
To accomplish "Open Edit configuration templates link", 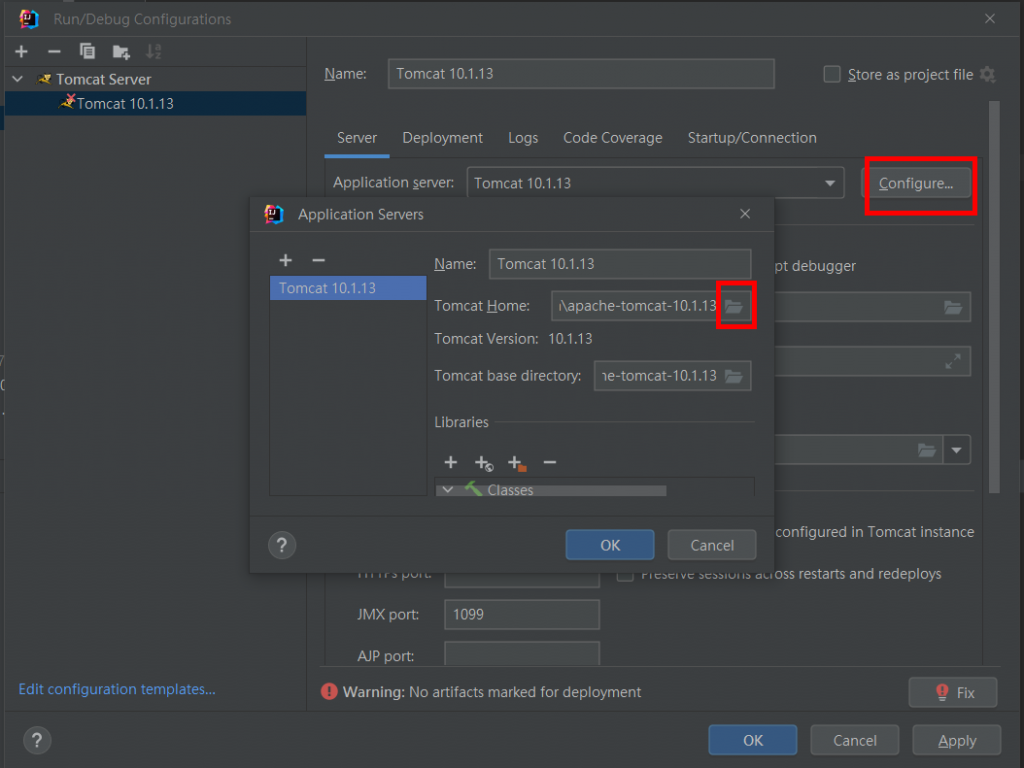I will tap(117, 689).
